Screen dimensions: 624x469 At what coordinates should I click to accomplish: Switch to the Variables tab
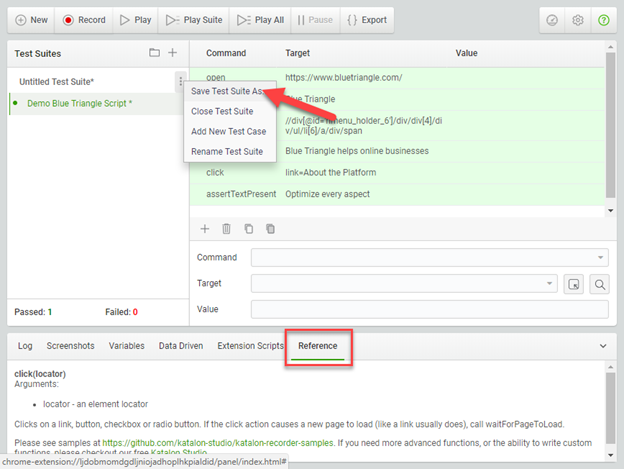(x=127, y=346)
